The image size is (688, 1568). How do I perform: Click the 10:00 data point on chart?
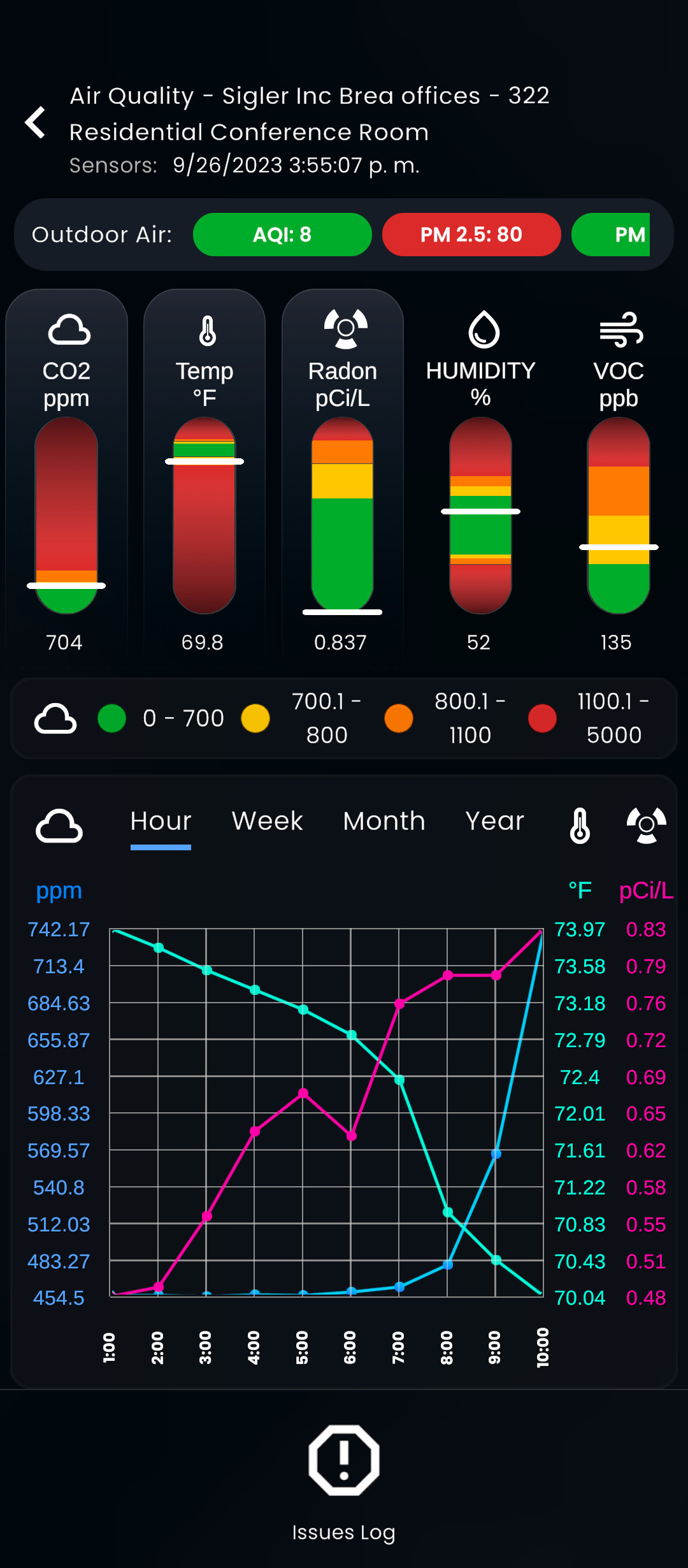click(541, 932)
